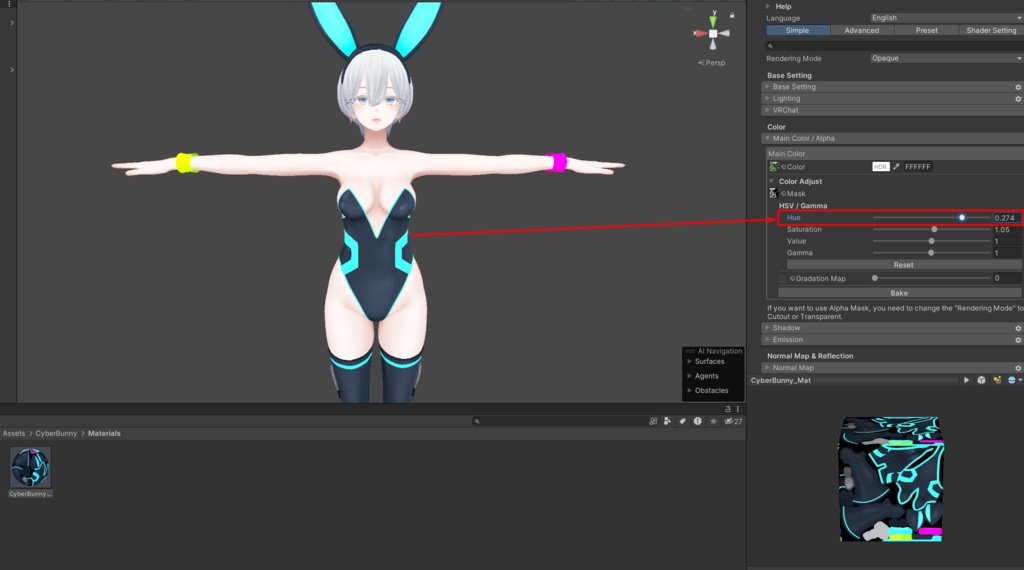
Task: Open the Project panel three-dot menu
Action: point(738,409)
